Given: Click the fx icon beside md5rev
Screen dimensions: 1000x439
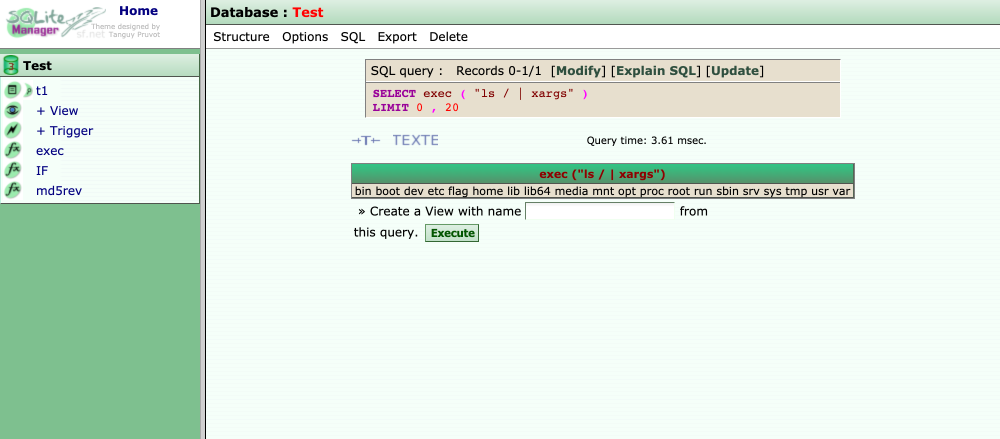Looking at the screenshot, I should pyautogui.click(x=12, y=190).
